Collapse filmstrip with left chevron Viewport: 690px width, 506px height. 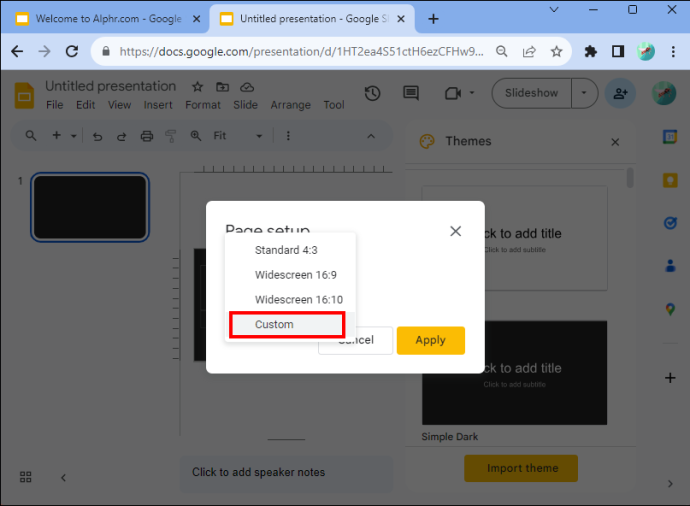pos(63,478)
